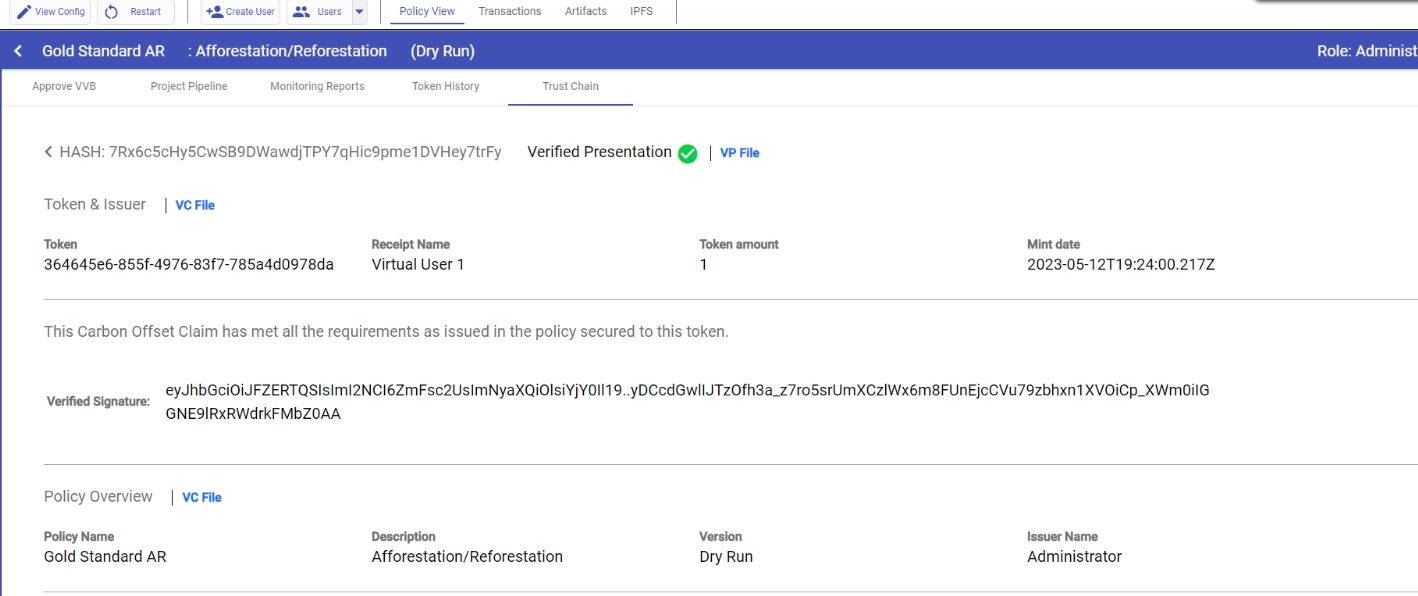Click the Verified Signature text value

pos(687,402)
